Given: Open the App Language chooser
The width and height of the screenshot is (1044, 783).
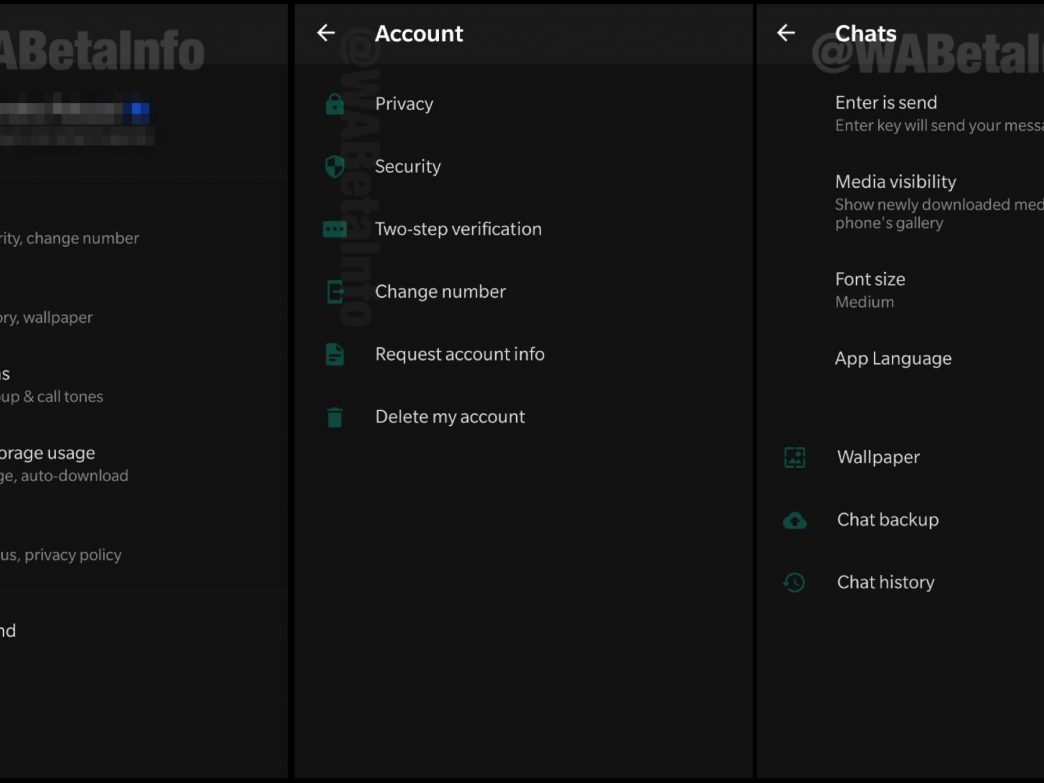Looking at the screenshot, I should 893,359.
